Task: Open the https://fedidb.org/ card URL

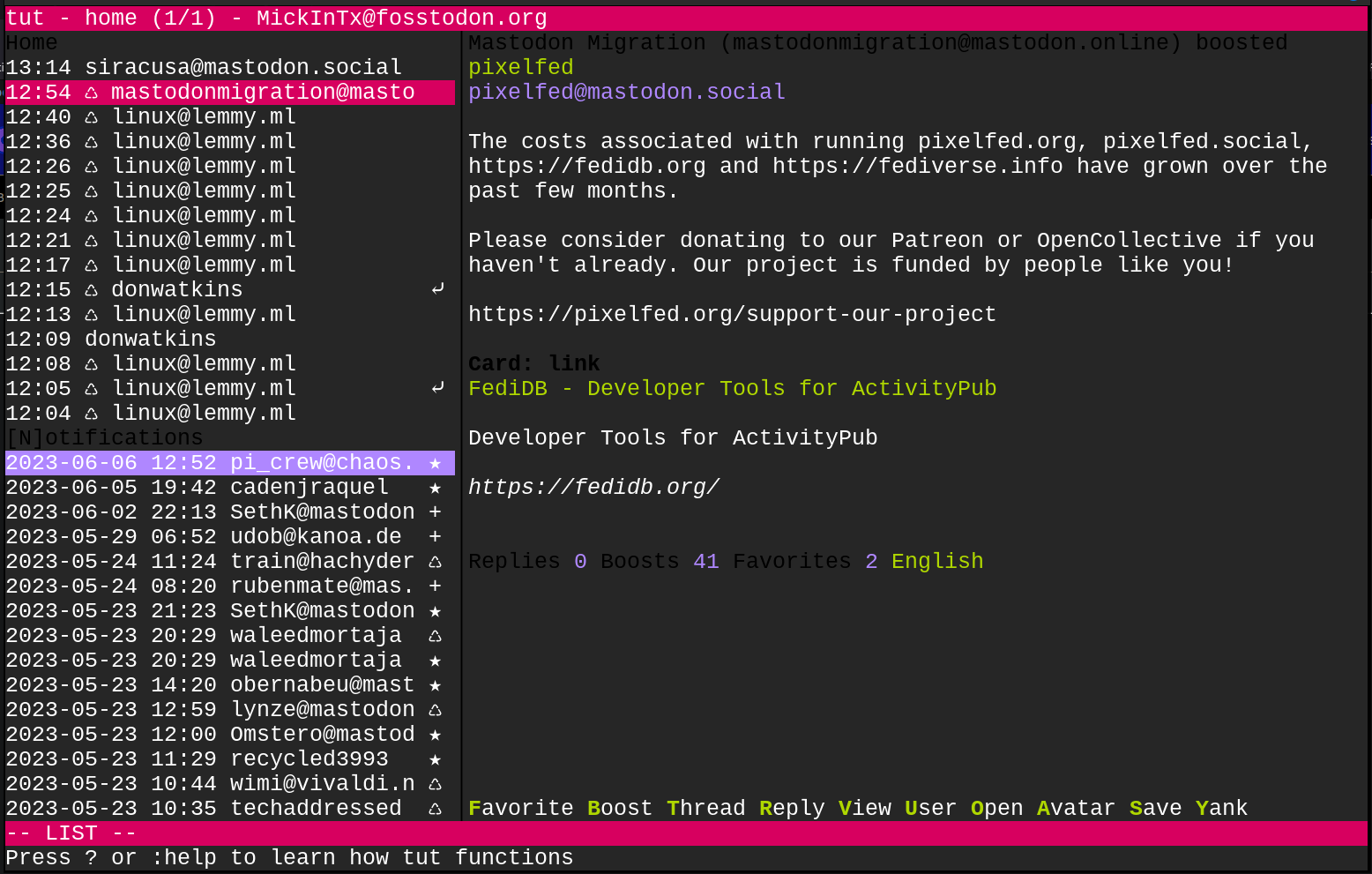Action: (x=594, y=488)
